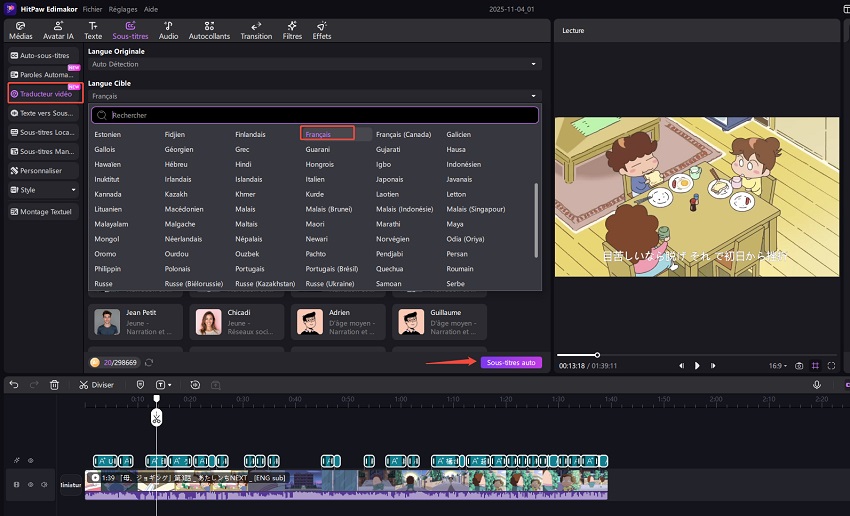850x516 pixels.
Task: Open the Médias tab in top toolbar
Action: coord(20,30)
